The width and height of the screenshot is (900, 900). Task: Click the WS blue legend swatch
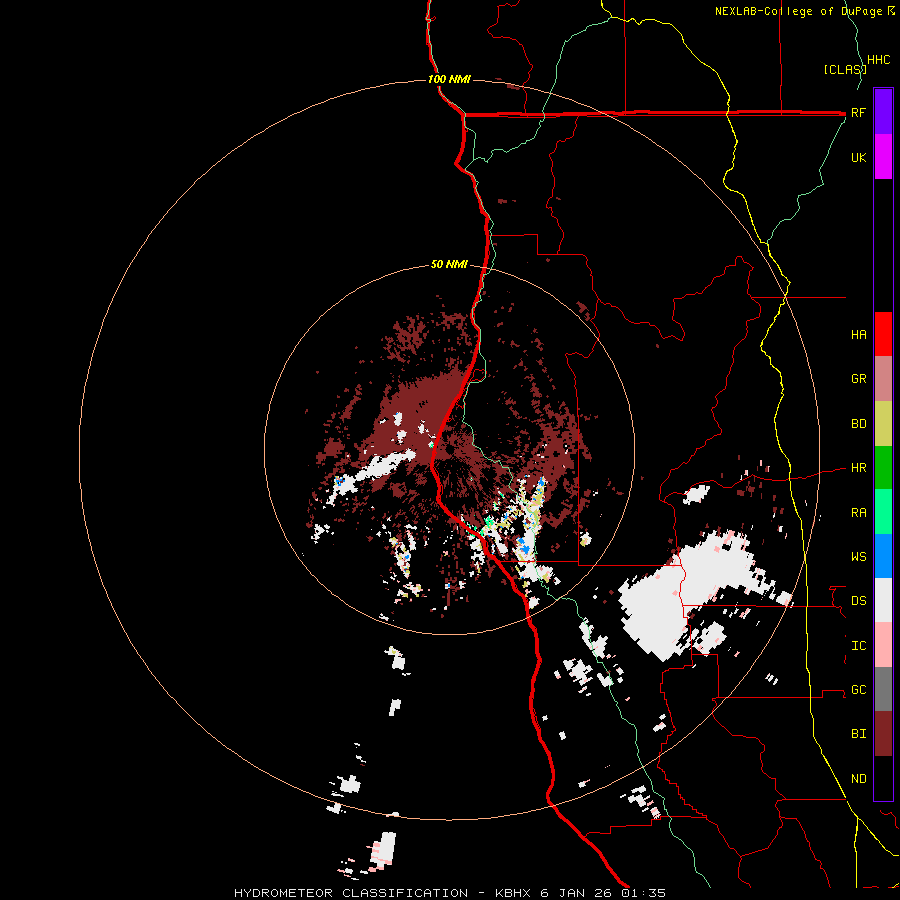[883, 556]
